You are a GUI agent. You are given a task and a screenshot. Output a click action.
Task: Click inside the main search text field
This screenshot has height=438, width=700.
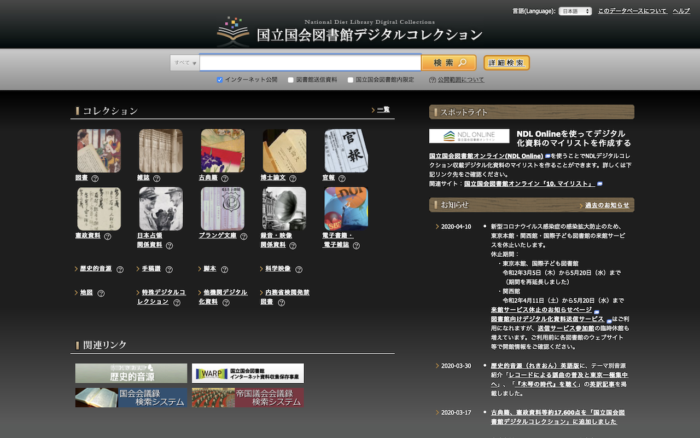(x=310, y=62)
